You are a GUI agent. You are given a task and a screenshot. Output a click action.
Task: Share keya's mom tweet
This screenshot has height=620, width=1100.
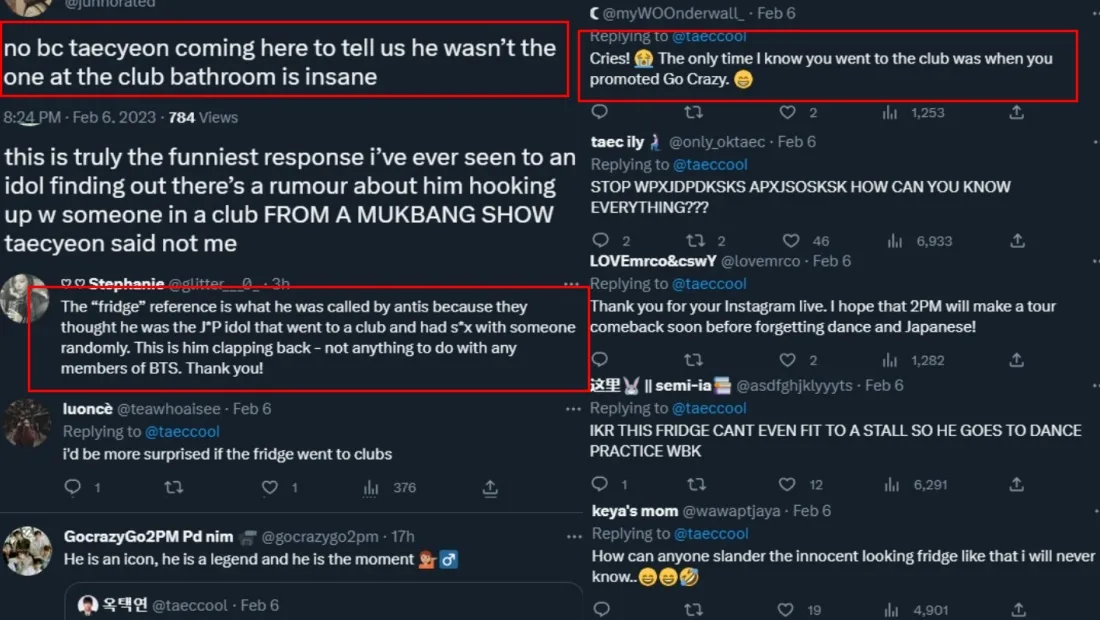[x=1017, y=609]
